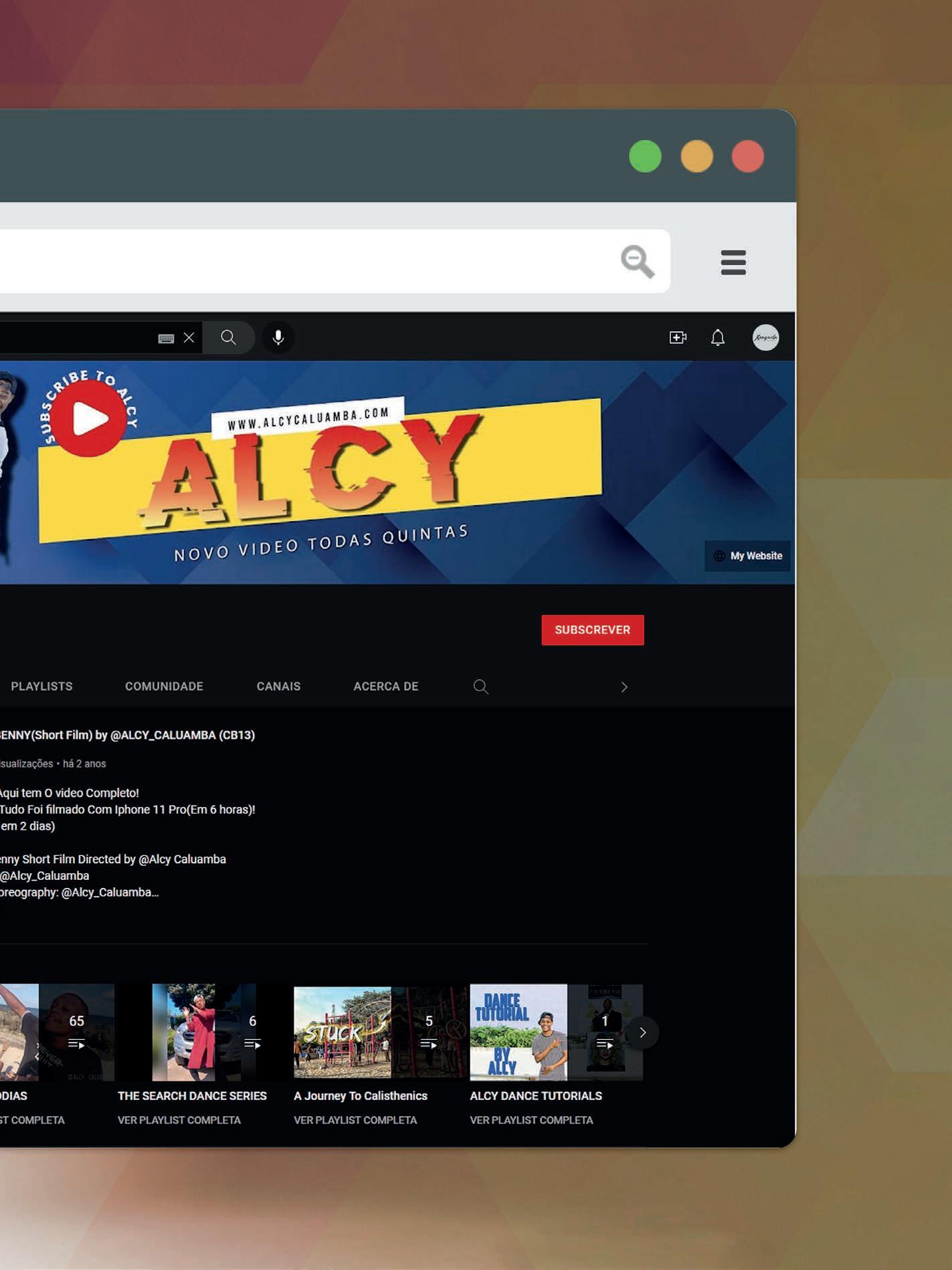Click the browser address bar magnifier icon
The height and width of the screenshot is (1270, 952).
(x=637, y=261)
